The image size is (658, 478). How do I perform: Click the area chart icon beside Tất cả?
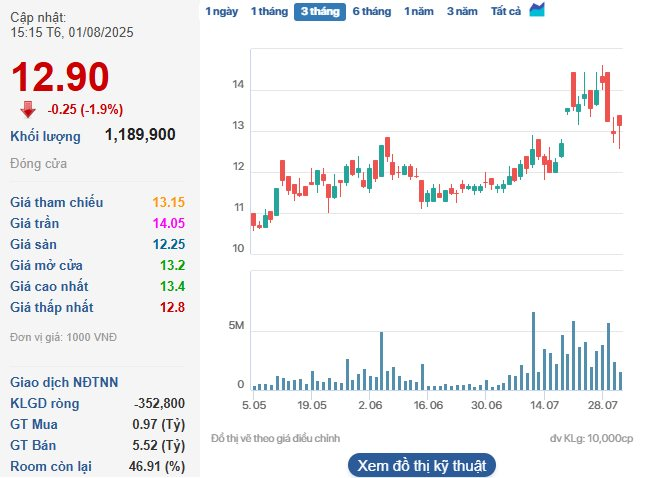pyautogui.click(x=537, y=11)
